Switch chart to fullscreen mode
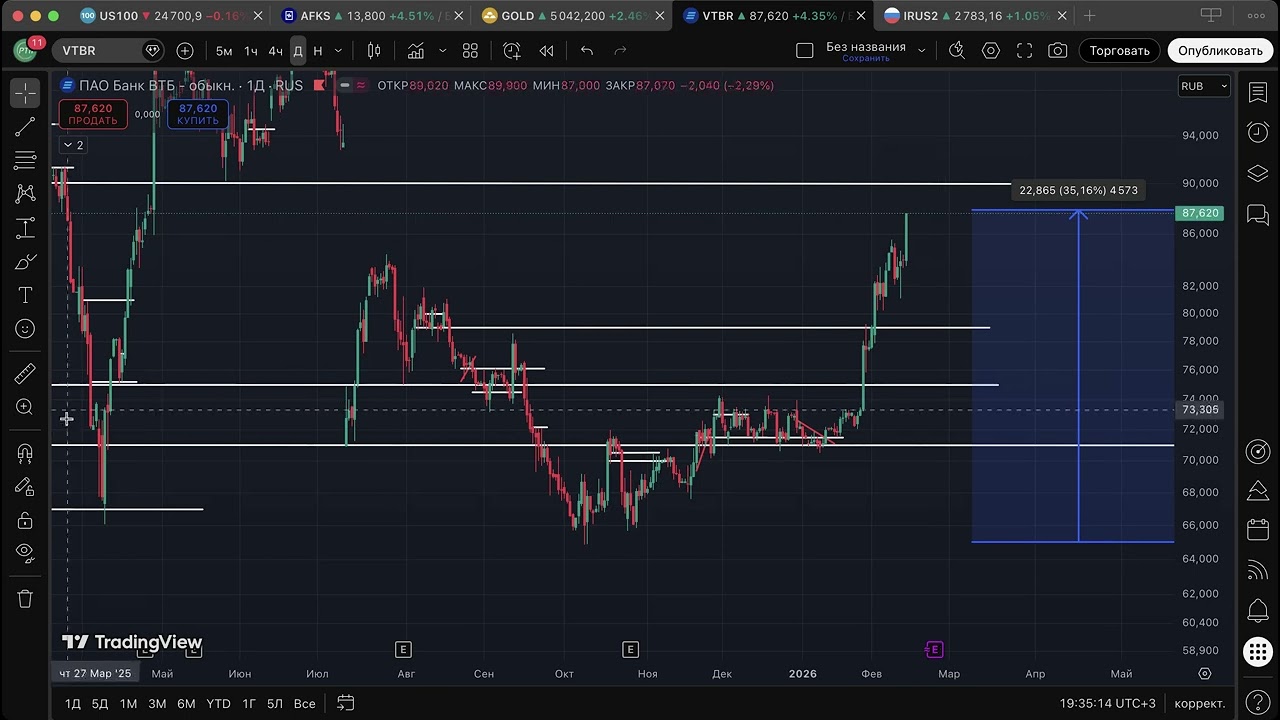 1024,51
